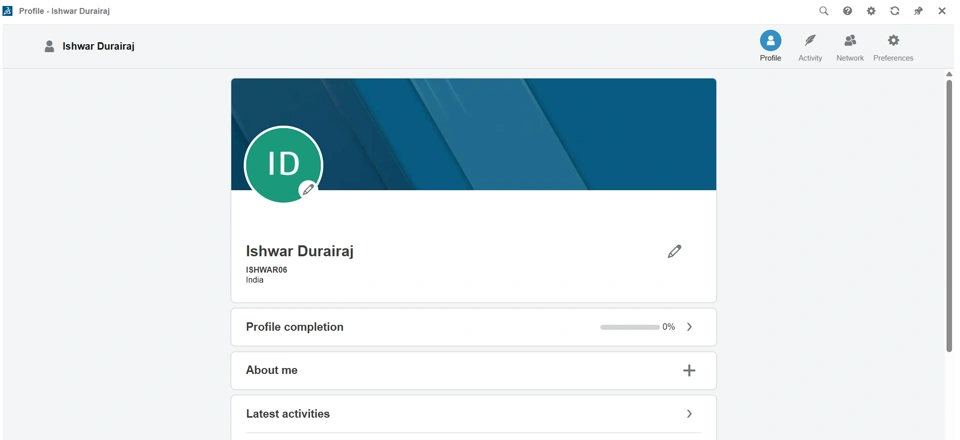
Task: Click the ID avatar circle
Action: [283, 164]
